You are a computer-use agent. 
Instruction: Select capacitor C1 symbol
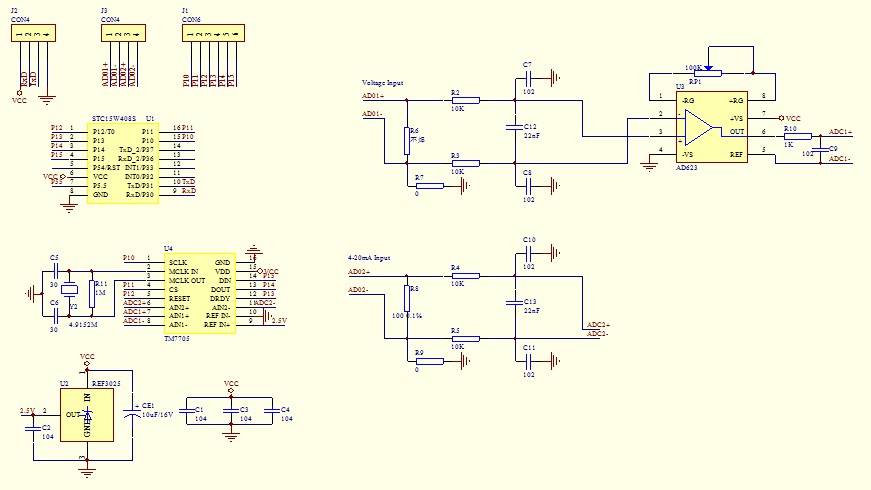point(187,411)
